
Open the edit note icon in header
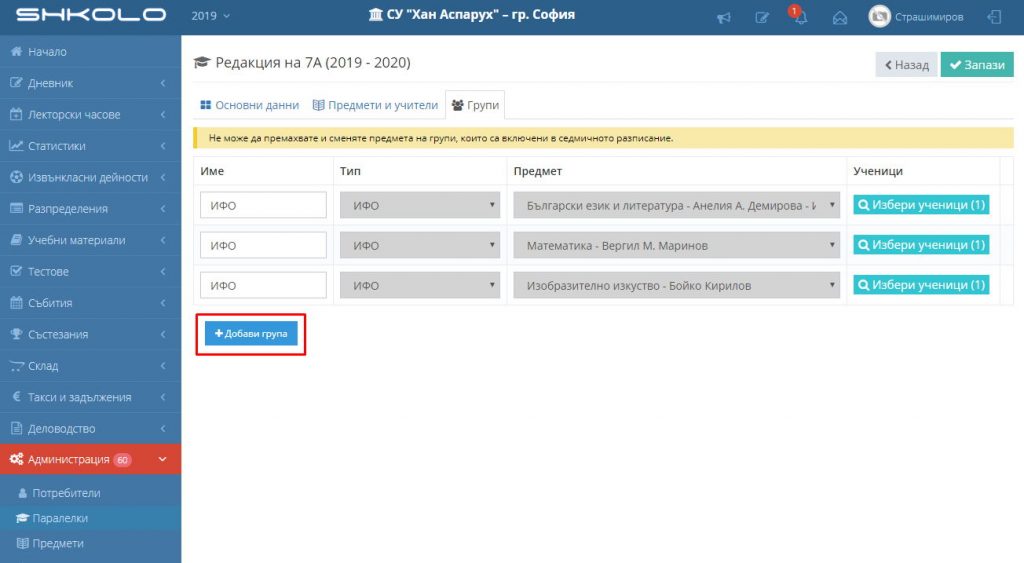(x=762, y=18)
